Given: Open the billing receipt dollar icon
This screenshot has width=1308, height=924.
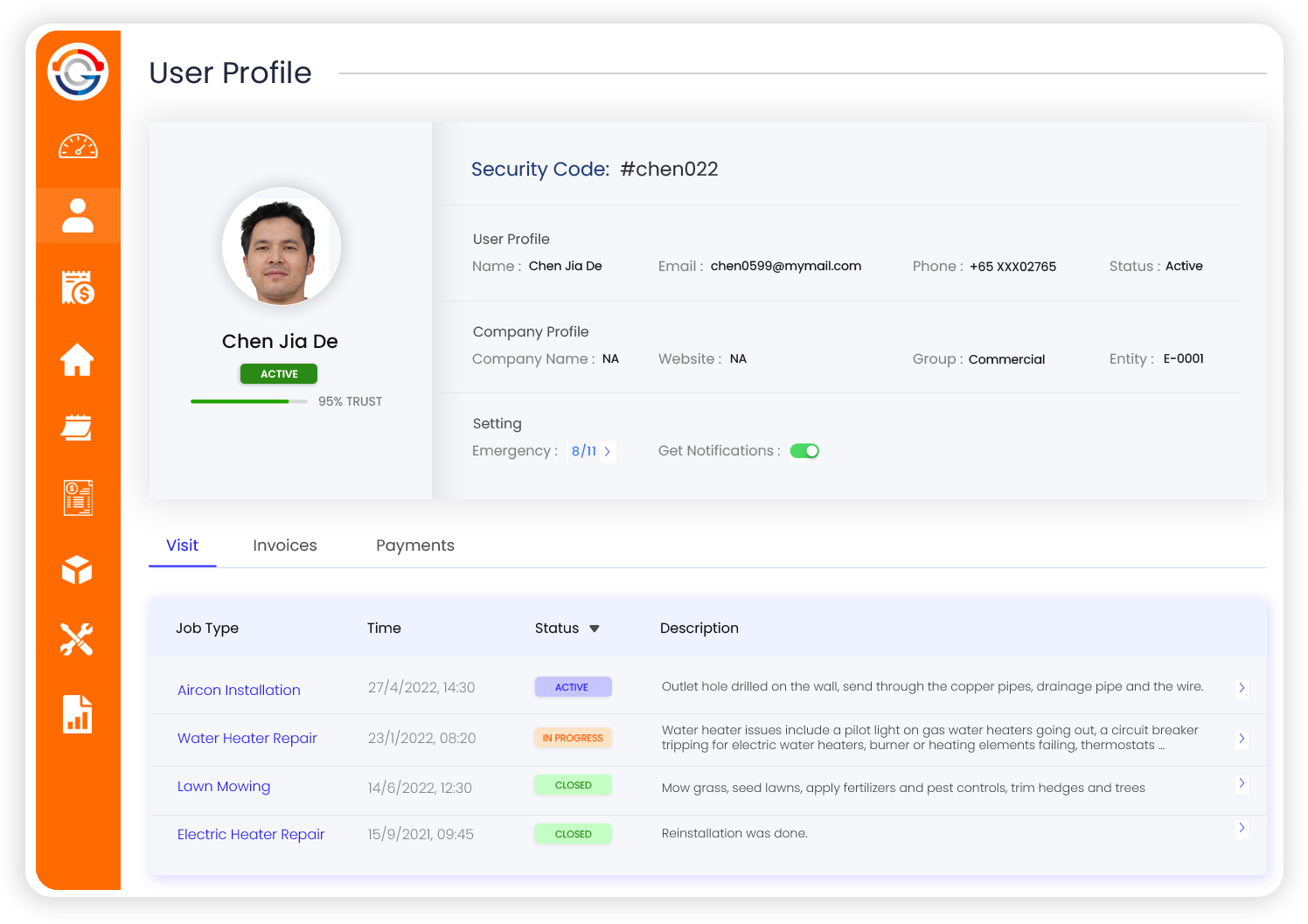Looking at the screenshot, I should (78, 287).
